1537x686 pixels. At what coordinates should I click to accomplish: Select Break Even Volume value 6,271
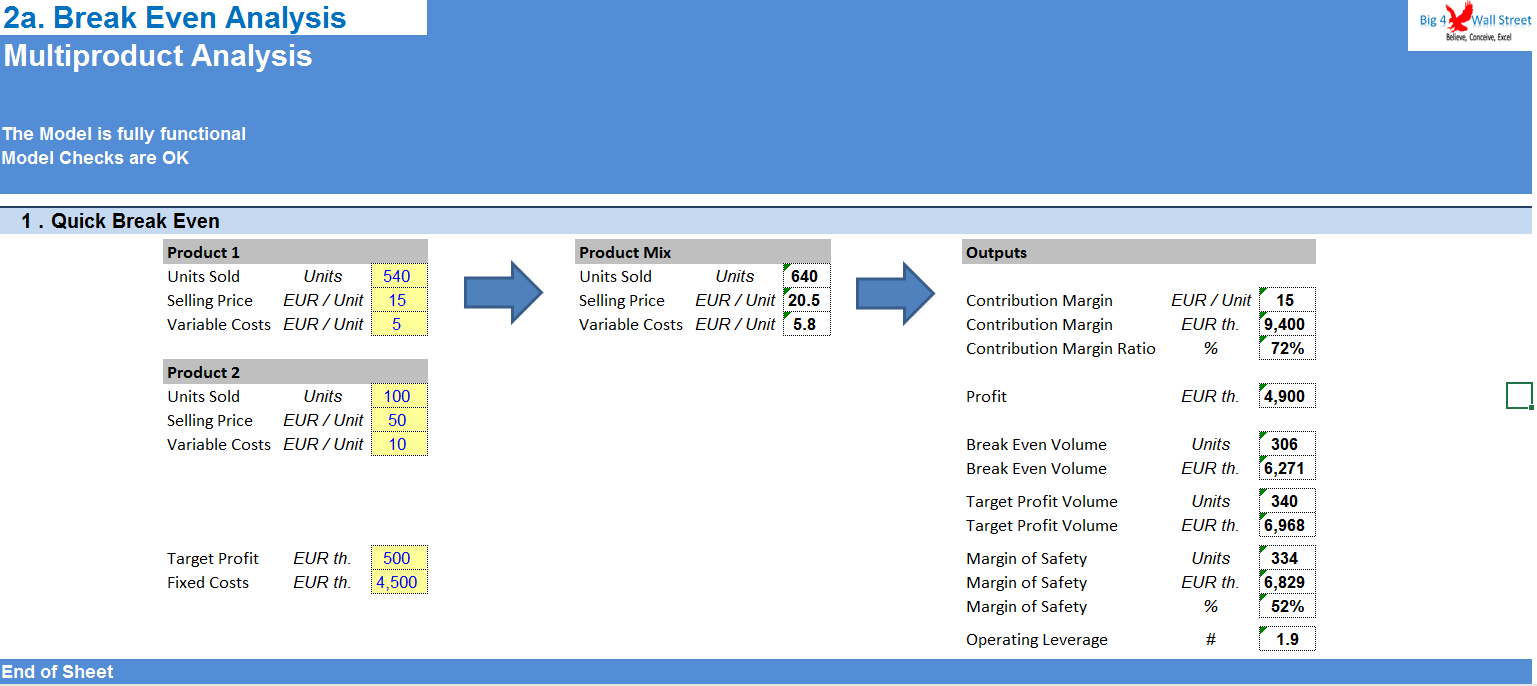click(x=1288, y=468)
